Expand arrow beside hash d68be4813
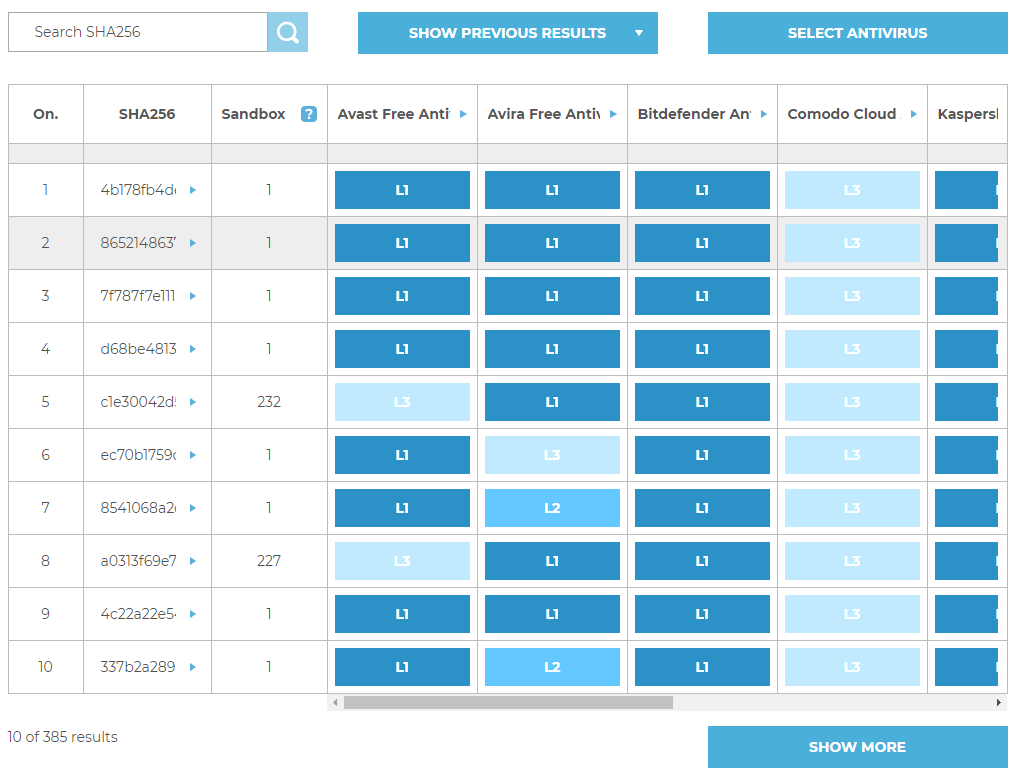 [x=193, y=350]
